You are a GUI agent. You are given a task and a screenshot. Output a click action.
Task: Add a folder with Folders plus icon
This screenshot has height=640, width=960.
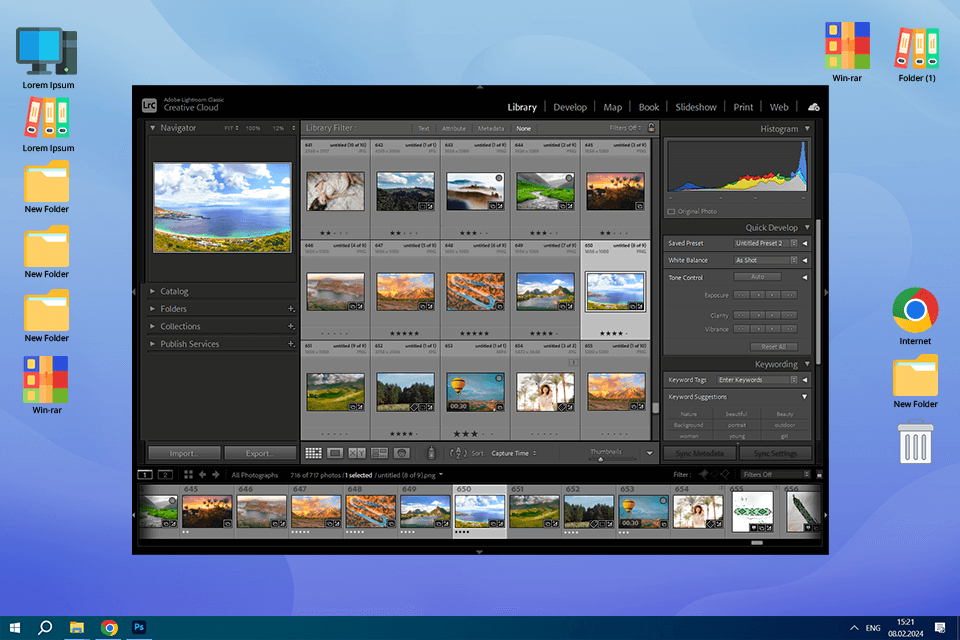pyautogui.click(x=291, y=309)
